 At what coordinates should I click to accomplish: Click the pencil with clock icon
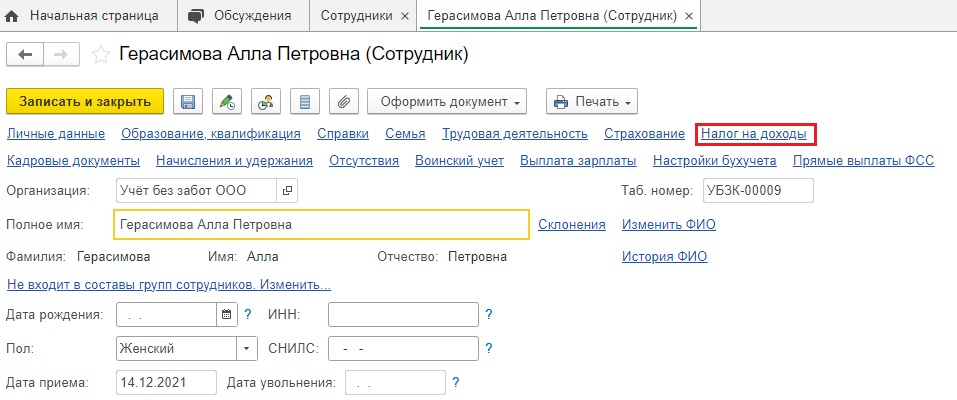[227, 101]
